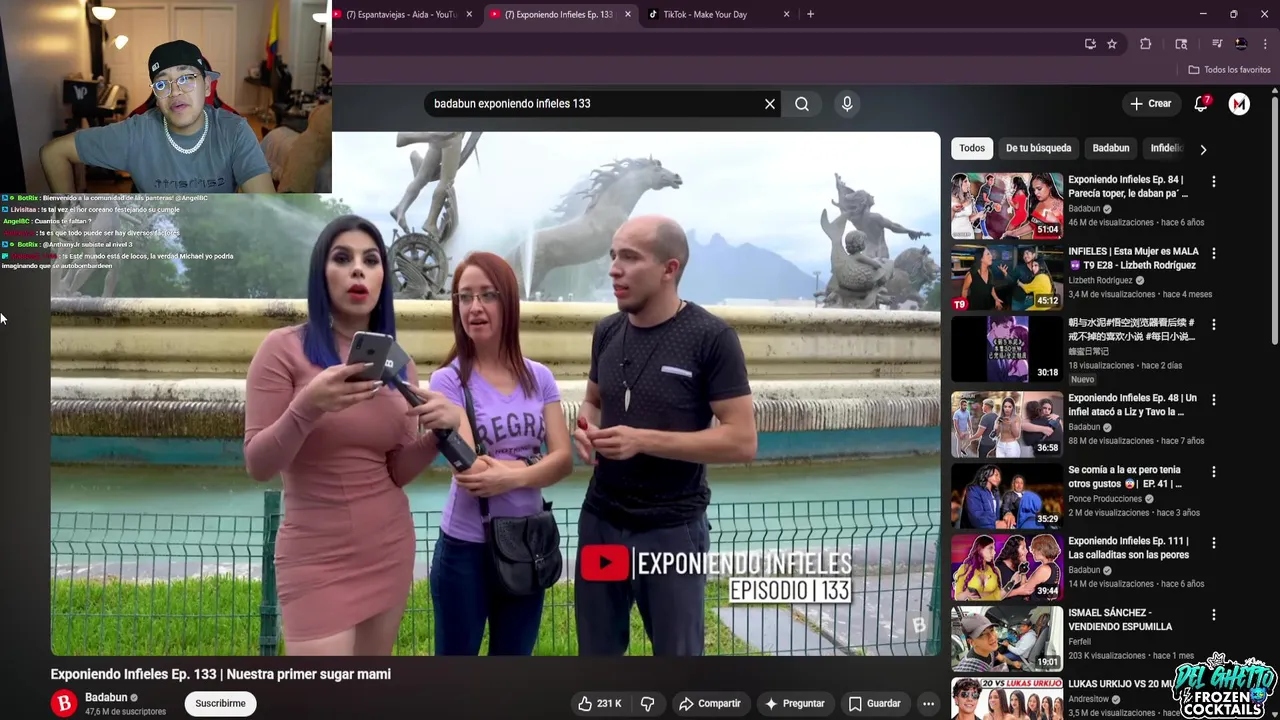Open the Vendiendo Espumilla 19:01 thumbnail
This screenshot has height=720, width=1280.
click(1007, 638)
